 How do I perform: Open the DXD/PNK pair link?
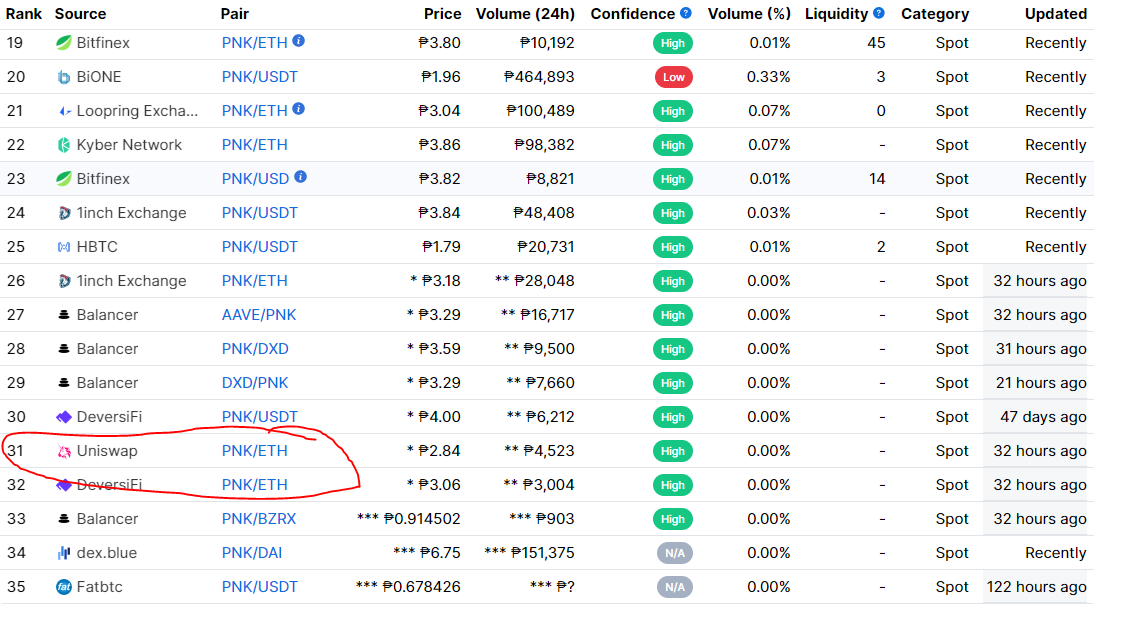pos(255,382)
